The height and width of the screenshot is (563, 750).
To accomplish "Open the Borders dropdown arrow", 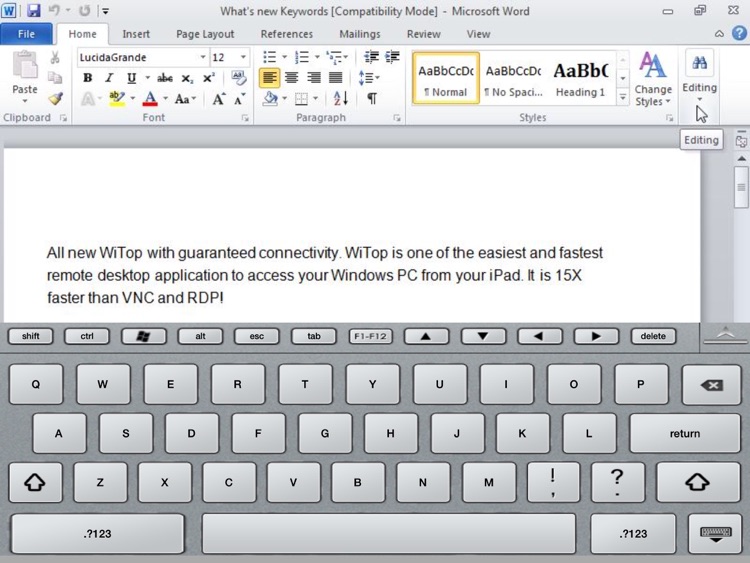I will (315, 99).
